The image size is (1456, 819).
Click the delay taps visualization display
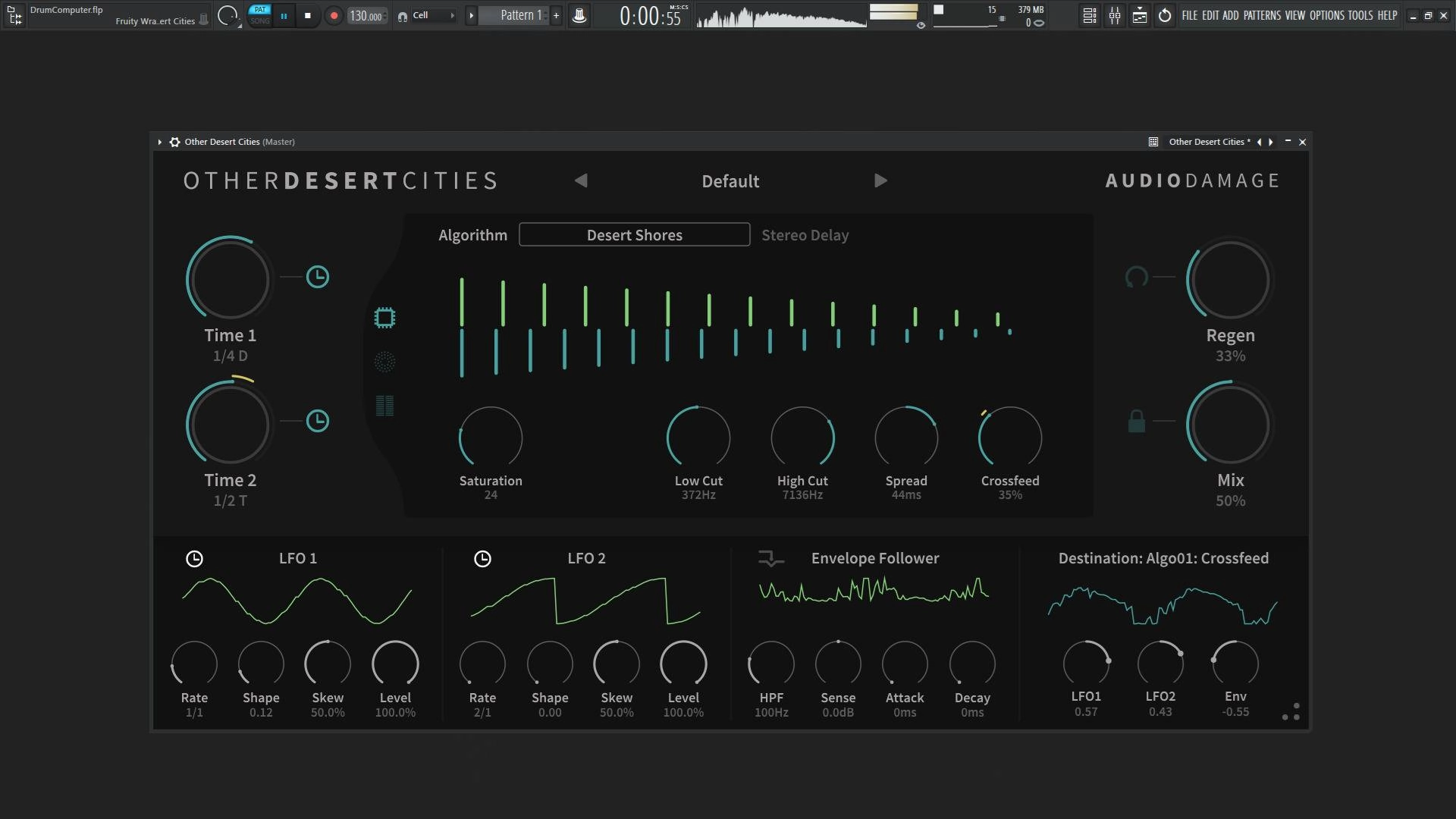click(736, 327)
